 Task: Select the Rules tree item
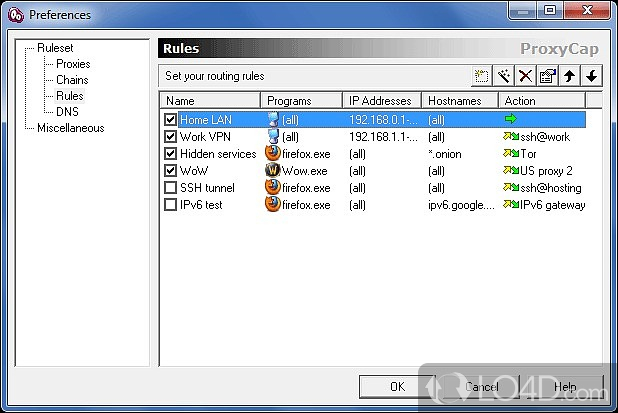click(x=70, y=96)
